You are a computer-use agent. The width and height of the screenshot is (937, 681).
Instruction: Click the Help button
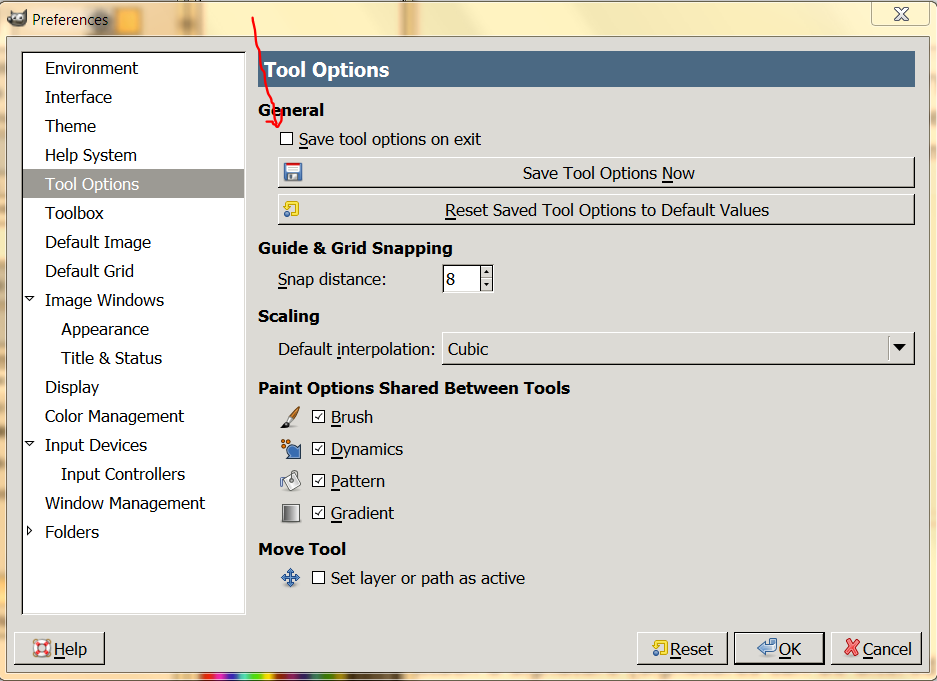(59, 648)
